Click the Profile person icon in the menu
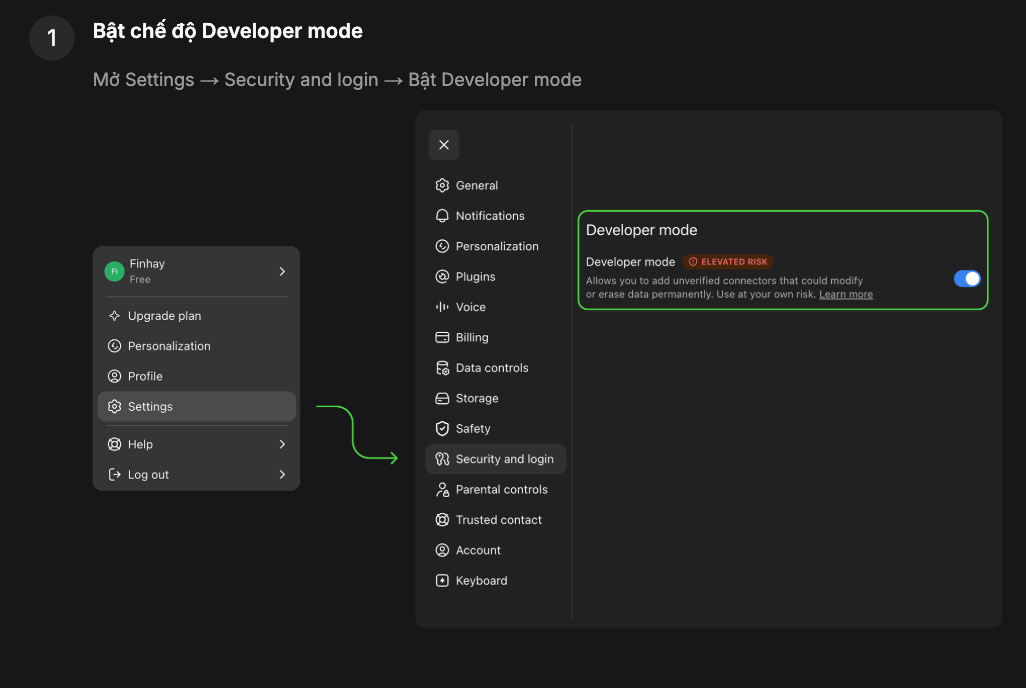Screen dimensions: 1026x688 (115, 376)
